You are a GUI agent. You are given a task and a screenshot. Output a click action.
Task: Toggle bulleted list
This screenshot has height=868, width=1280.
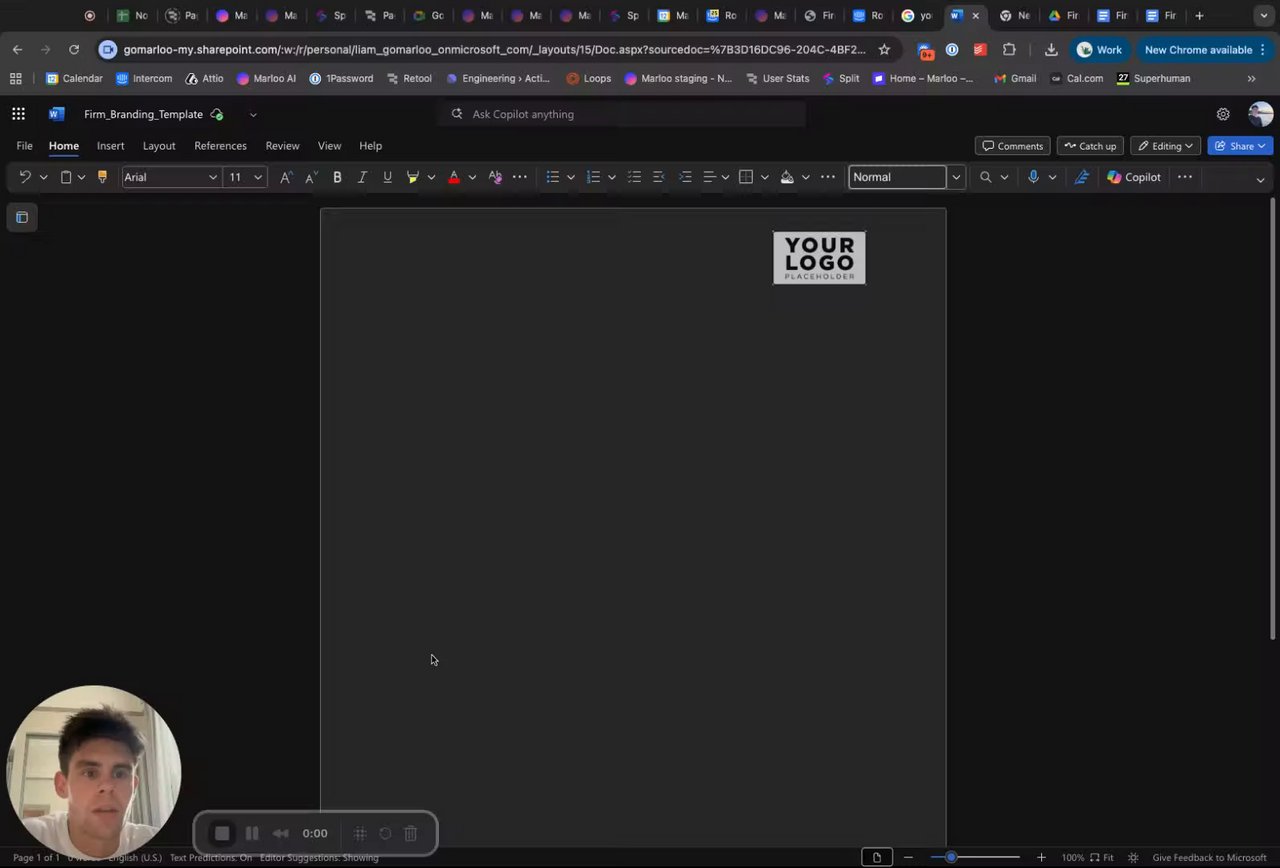[552, 177]
